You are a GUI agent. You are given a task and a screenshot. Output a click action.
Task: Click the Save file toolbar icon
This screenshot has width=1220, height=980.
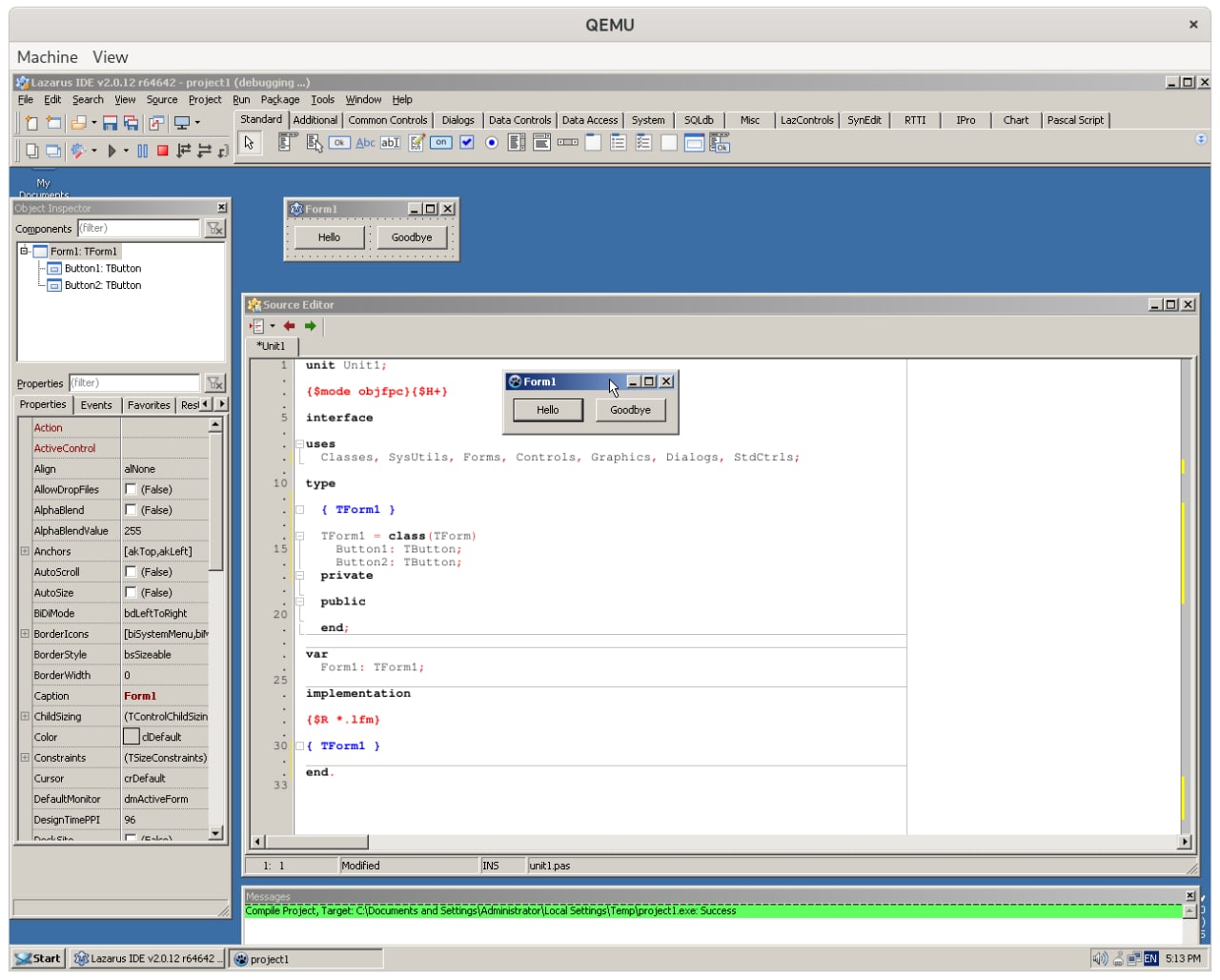[x=110, y=123]
